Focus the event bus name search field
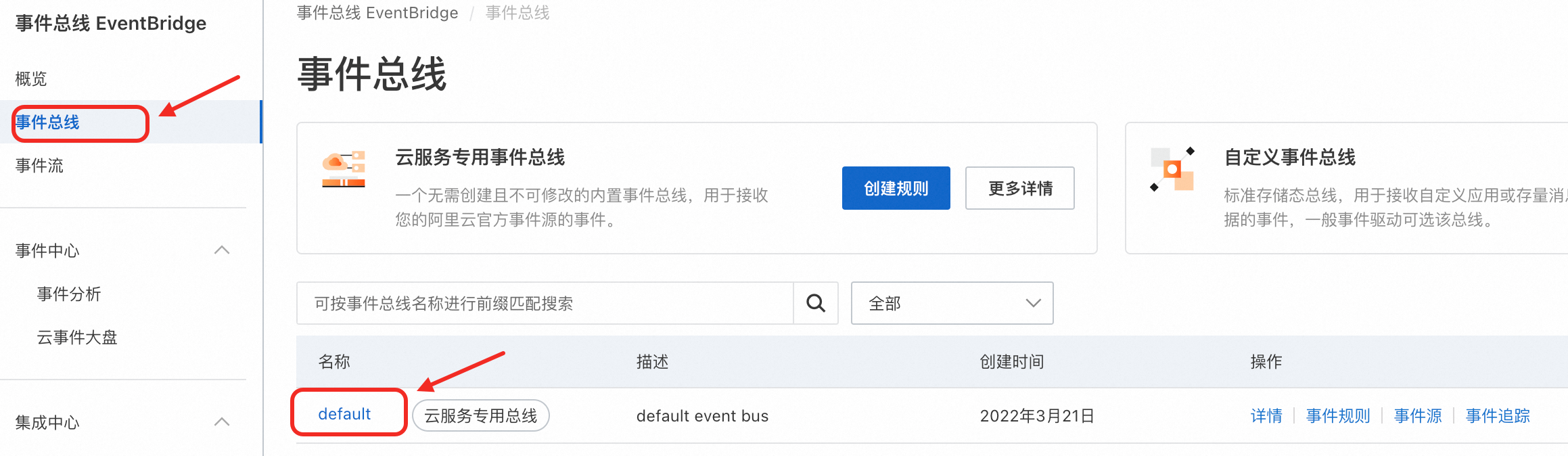This screenshot has width=1568, height=456. [545, 303]
